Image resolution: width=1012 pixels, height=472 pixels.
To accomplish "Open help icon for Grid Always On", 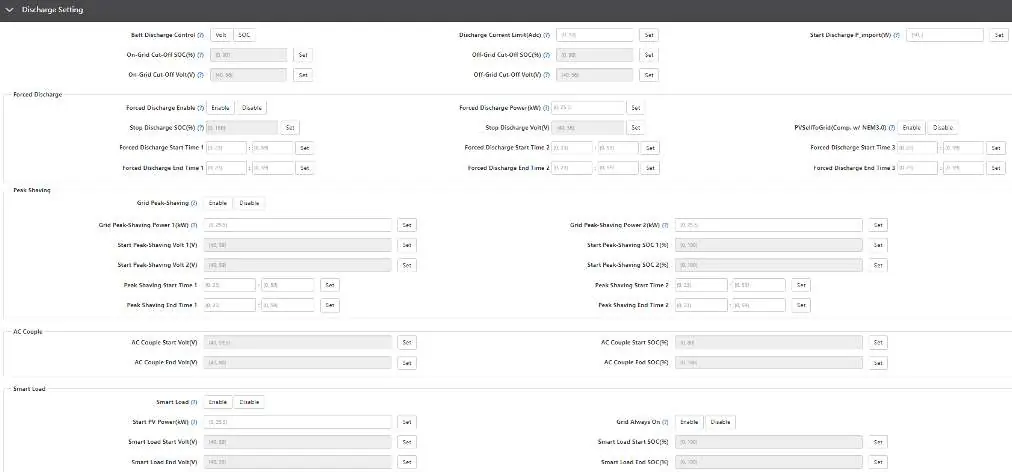I will 665,422.
